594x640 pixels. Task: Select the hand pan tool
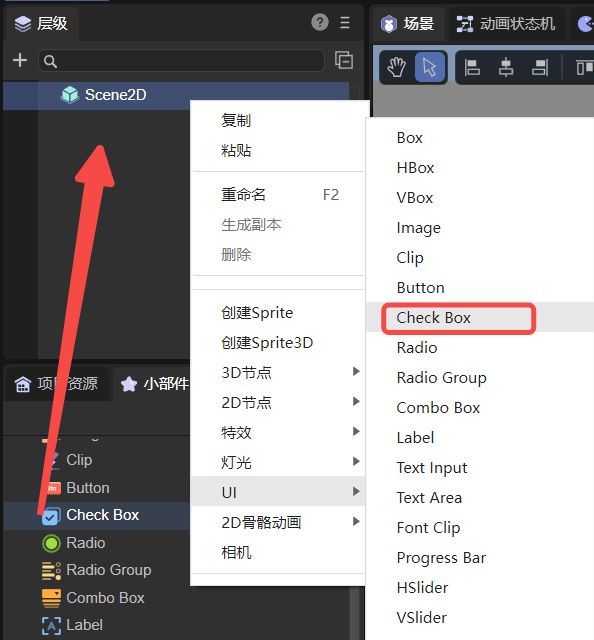pyautogui.click(x=396, y=67)
